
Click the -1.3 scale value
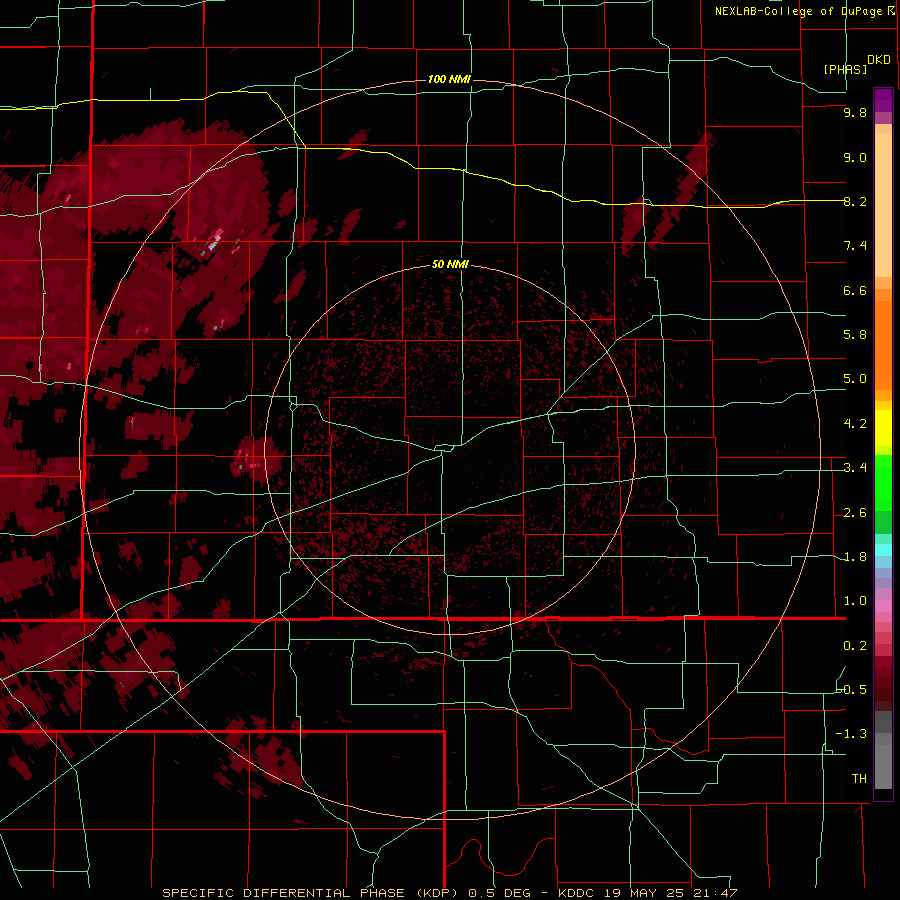(852, 734)
